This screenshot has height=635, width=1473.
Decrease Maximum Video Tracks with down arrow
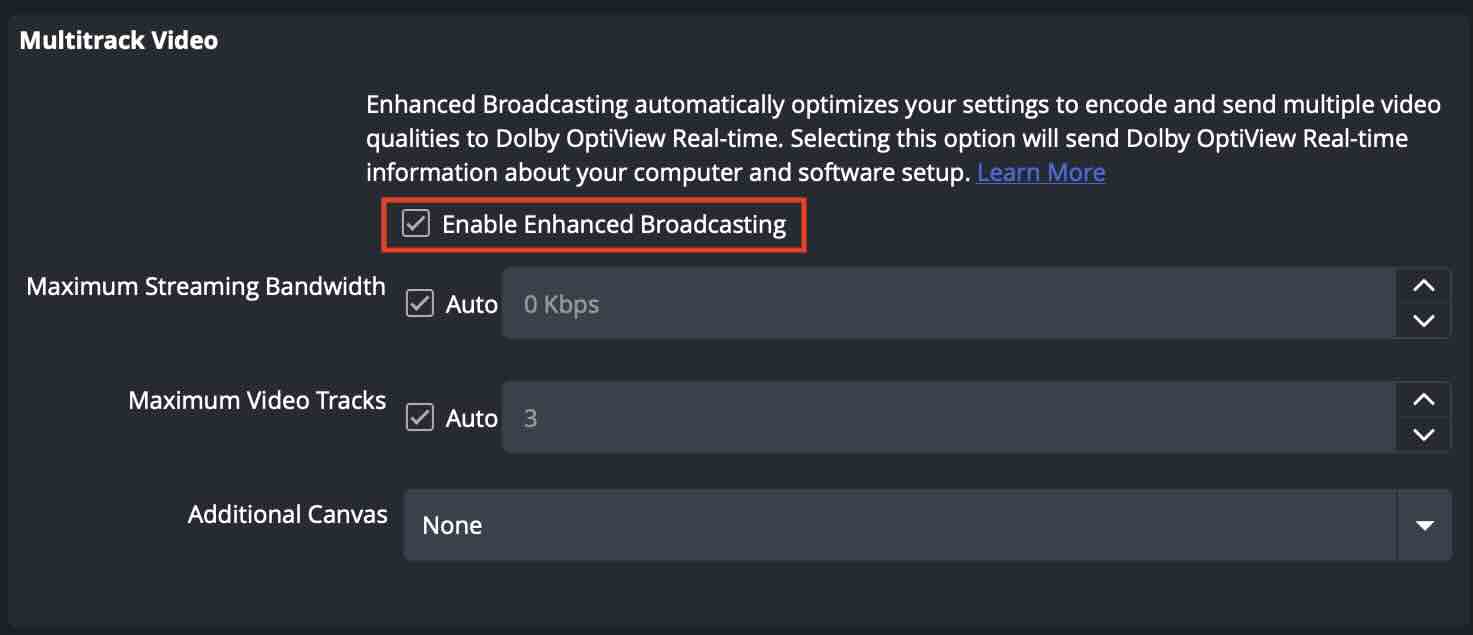pos(1423,435)
